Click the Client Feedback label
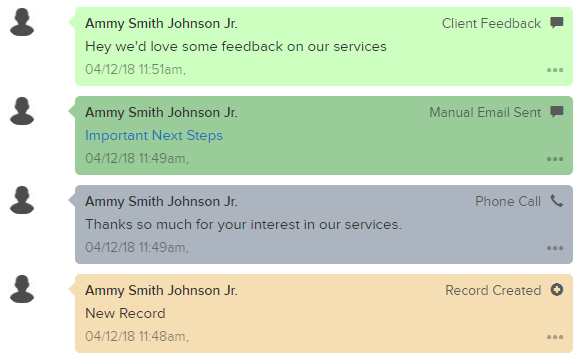The image size is (581, 361). [491, 23]
